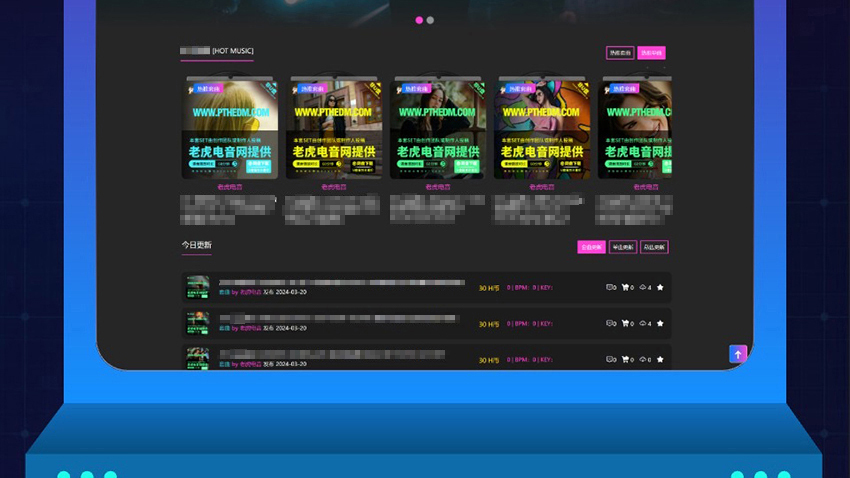Select the last filter tab in 今日更新 section
850x478 pixels.
click(654, 247)
